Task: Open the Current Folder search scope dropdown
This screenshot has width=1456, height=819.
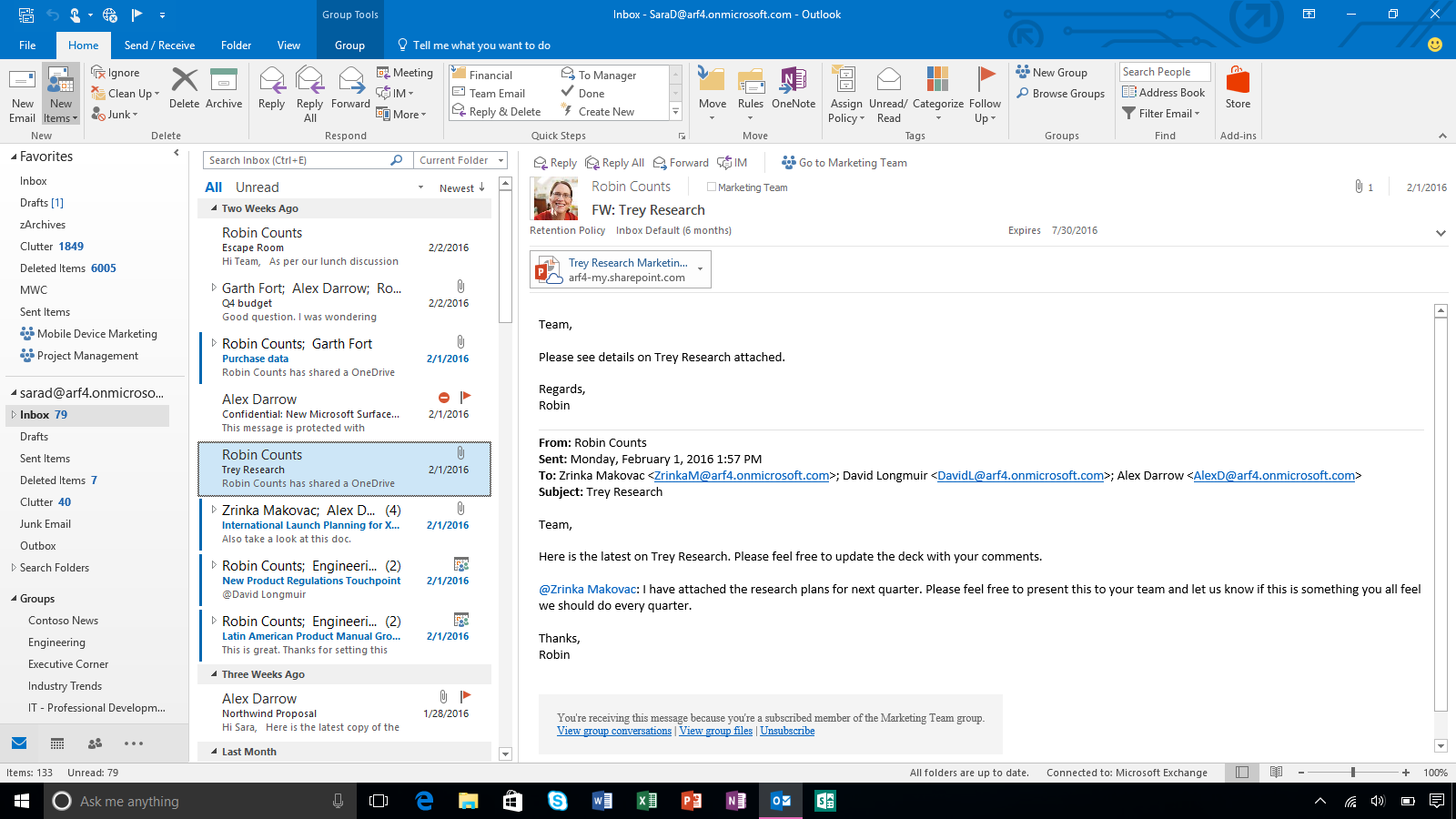Action: 461,160
